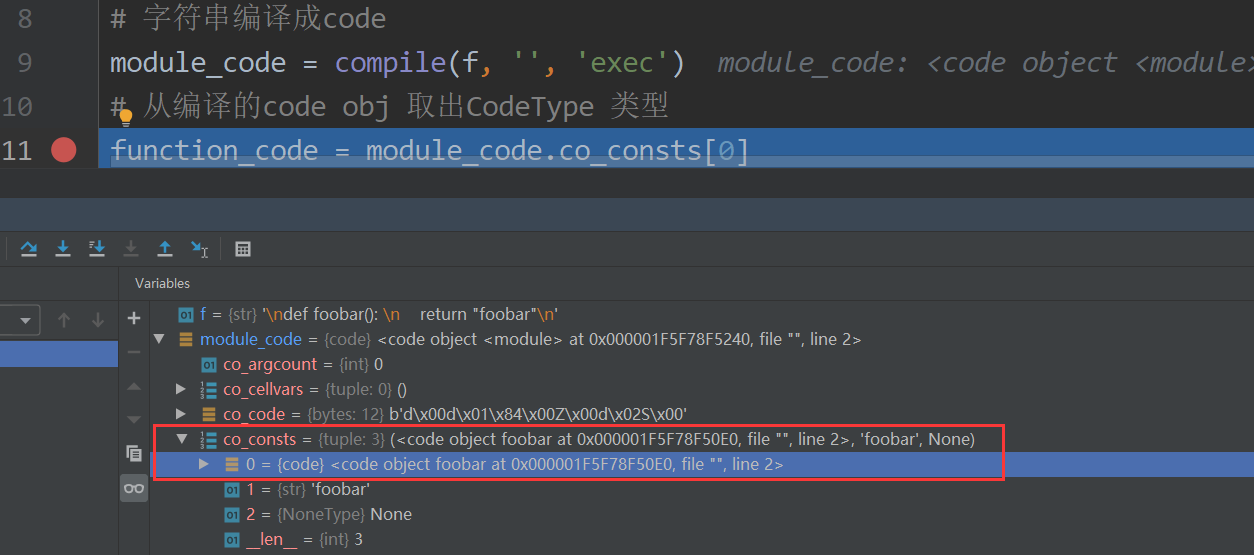The image size is (1254, 555).
Task: Click the Remove Watch minus icon
Action: click(134, 352)
